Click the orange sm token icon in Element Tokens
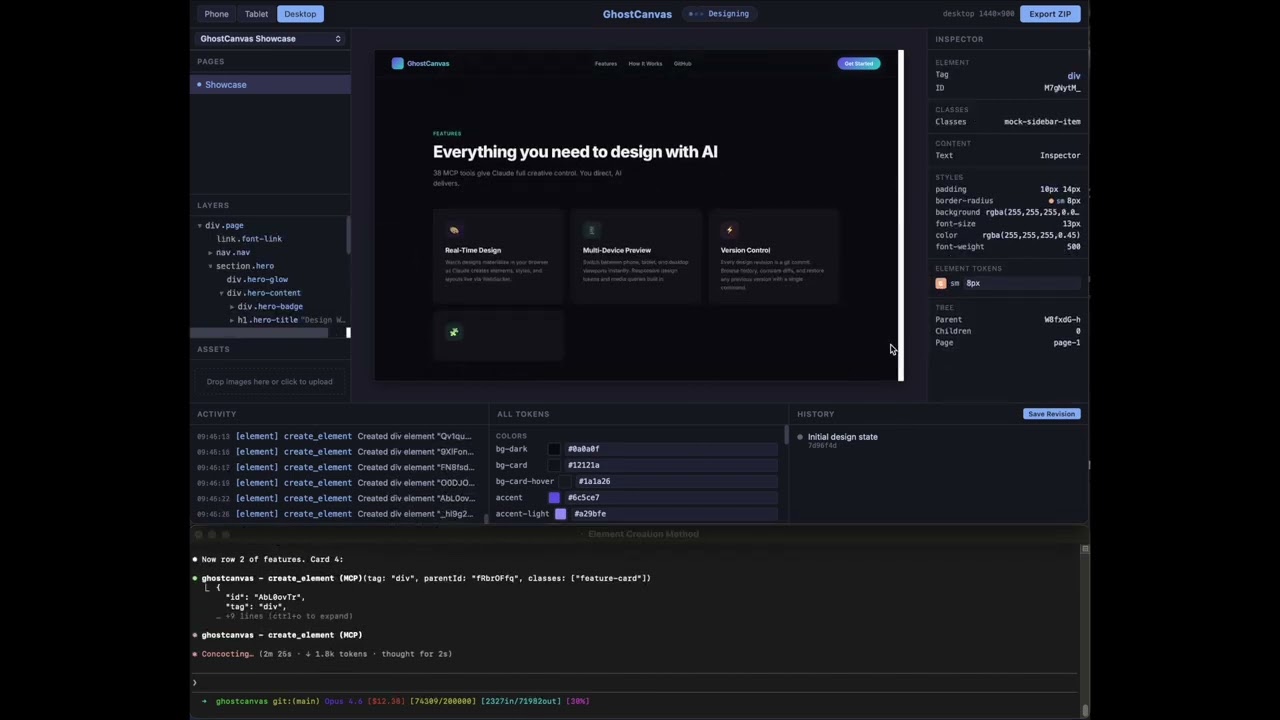Viewport: 1280px width, 720px height. pos(941,283)
